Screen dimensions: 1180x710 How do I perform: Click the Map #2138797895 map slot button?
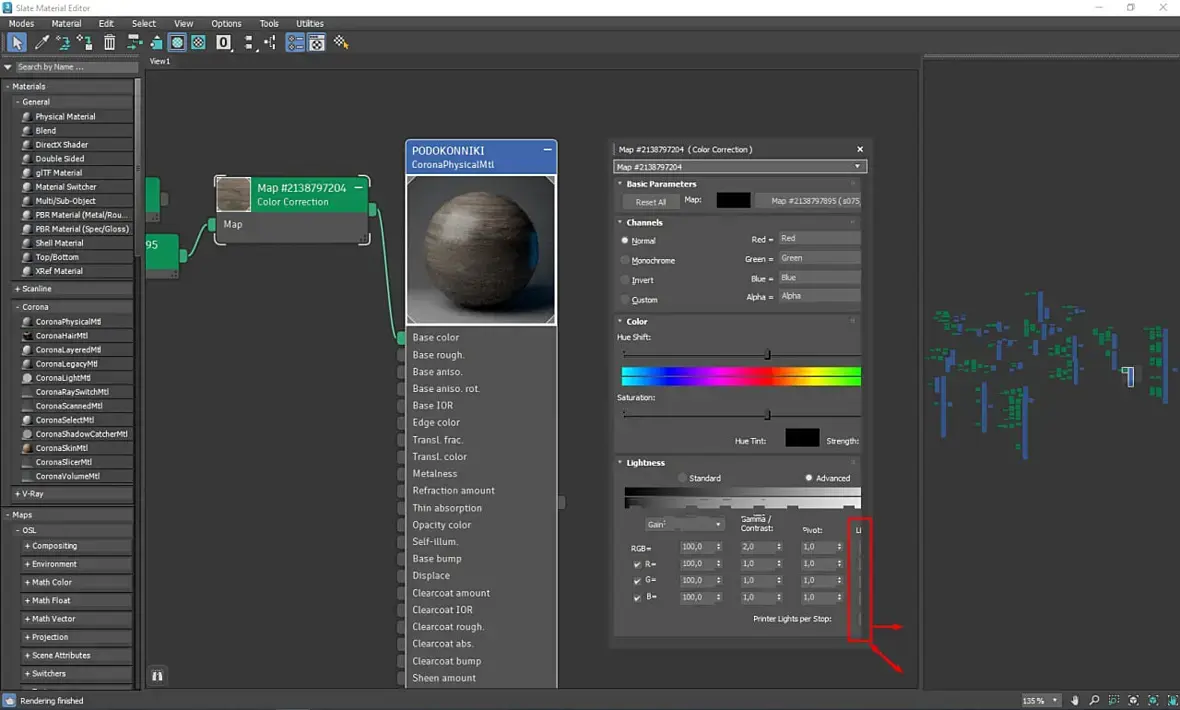coord(808,201)
